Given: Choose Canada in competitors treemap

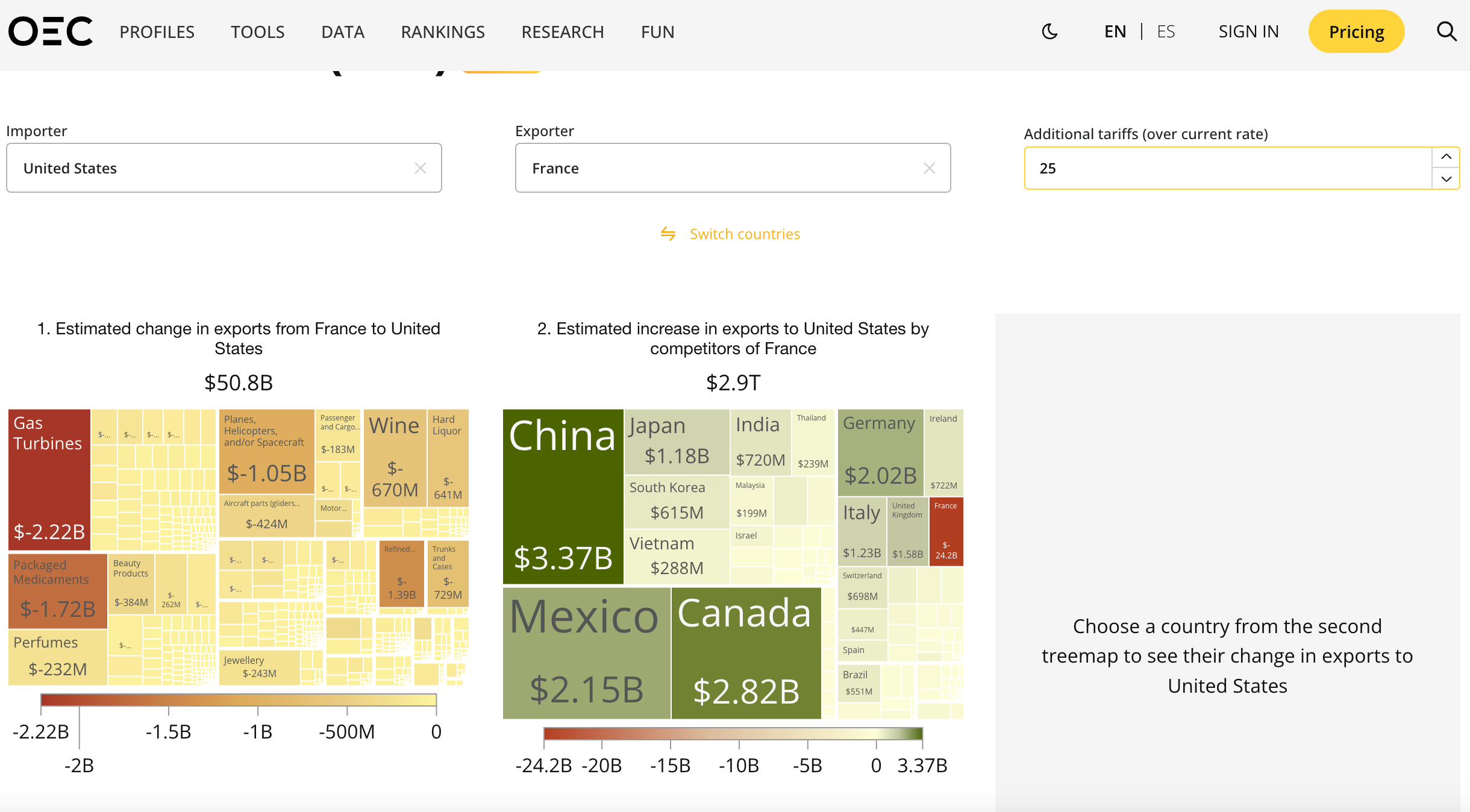Looking at the screenshot, I should coord(746,653).
